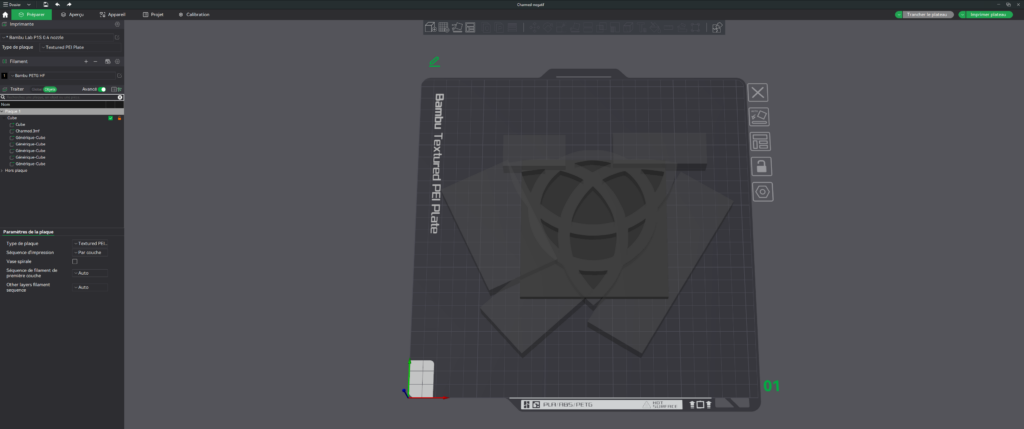Click the Add object cube icon
Screen dimensions: 1024x429
pyautogui.click(x=430, y=27)
